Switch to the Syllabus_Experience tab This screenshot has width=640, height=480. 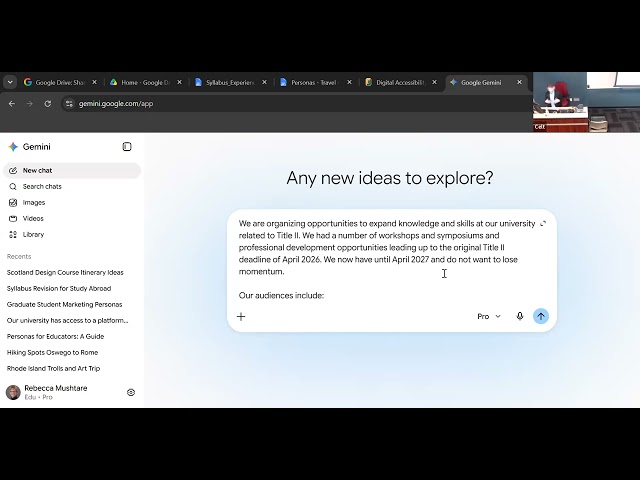click(x=231, y=82)
